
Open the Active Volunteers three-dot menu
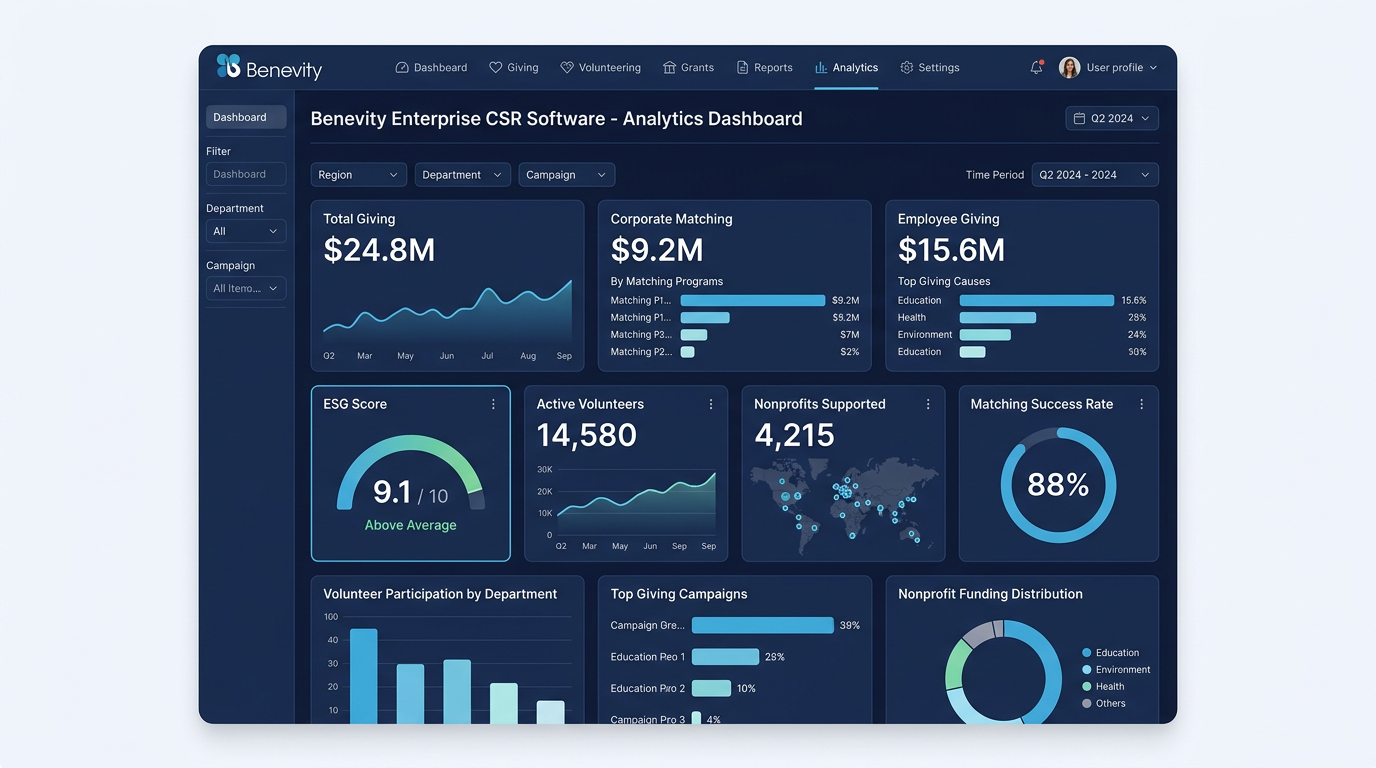coord(710,404)
